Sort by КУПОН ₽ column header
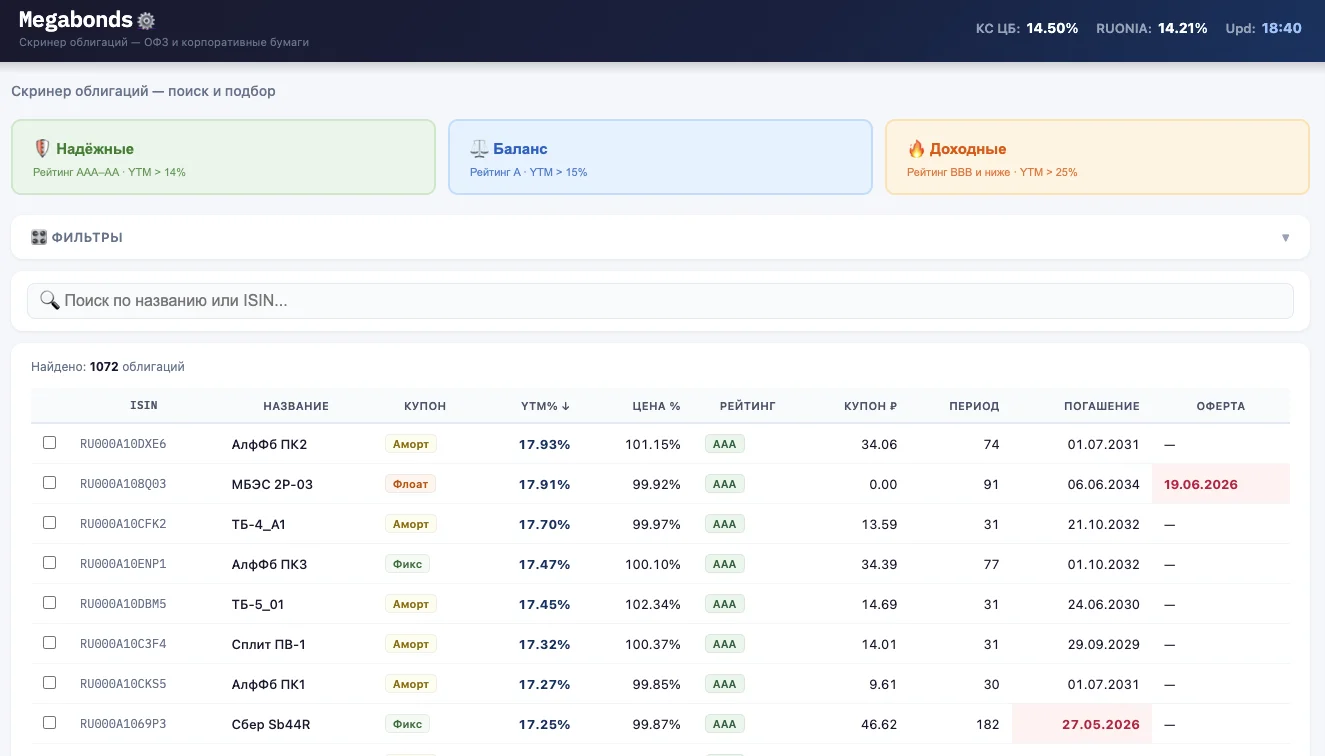Screen dimensions: 1325x756 (870, 406)
